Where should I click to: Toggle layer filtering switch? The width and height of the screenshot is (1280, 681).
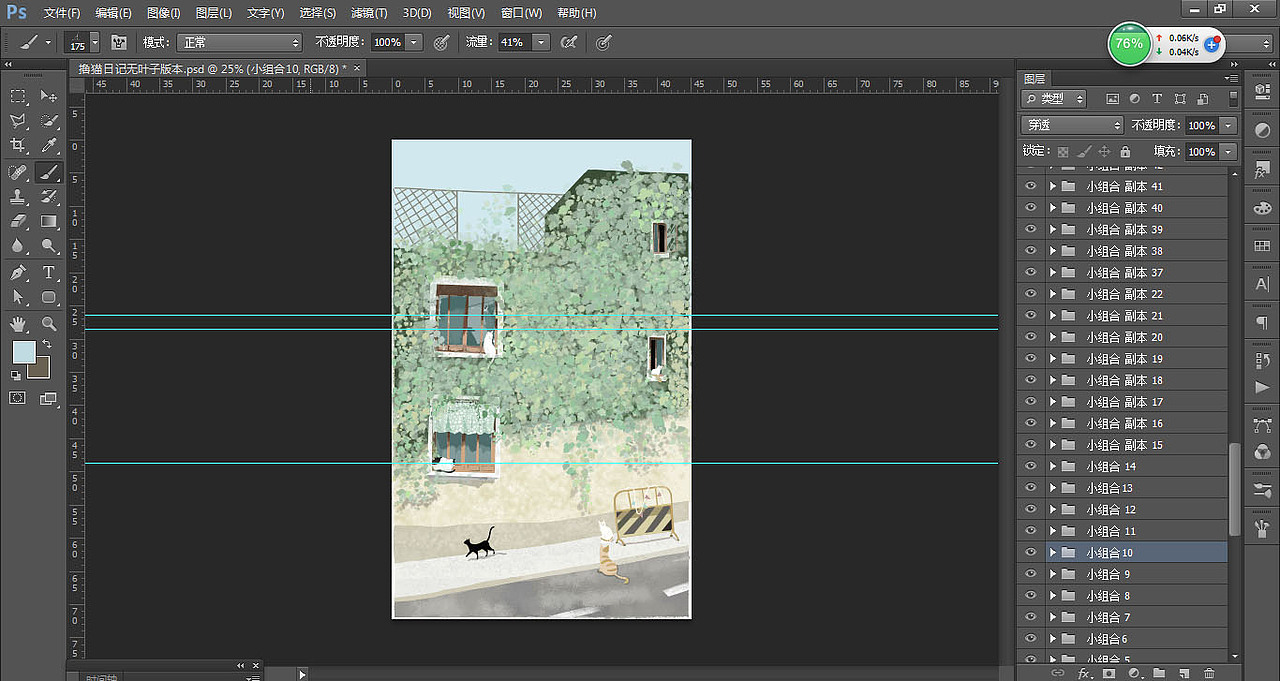point(1233,98)
